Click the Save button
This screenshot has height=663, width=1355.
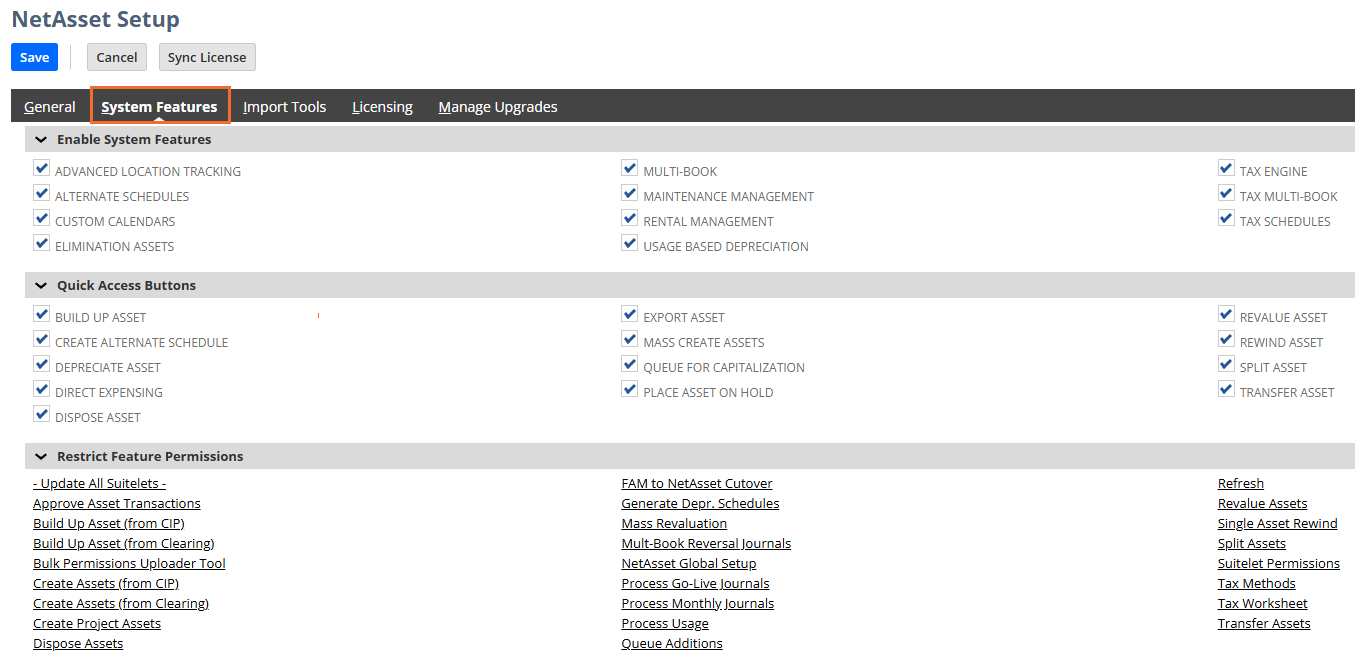click(34, 57)
